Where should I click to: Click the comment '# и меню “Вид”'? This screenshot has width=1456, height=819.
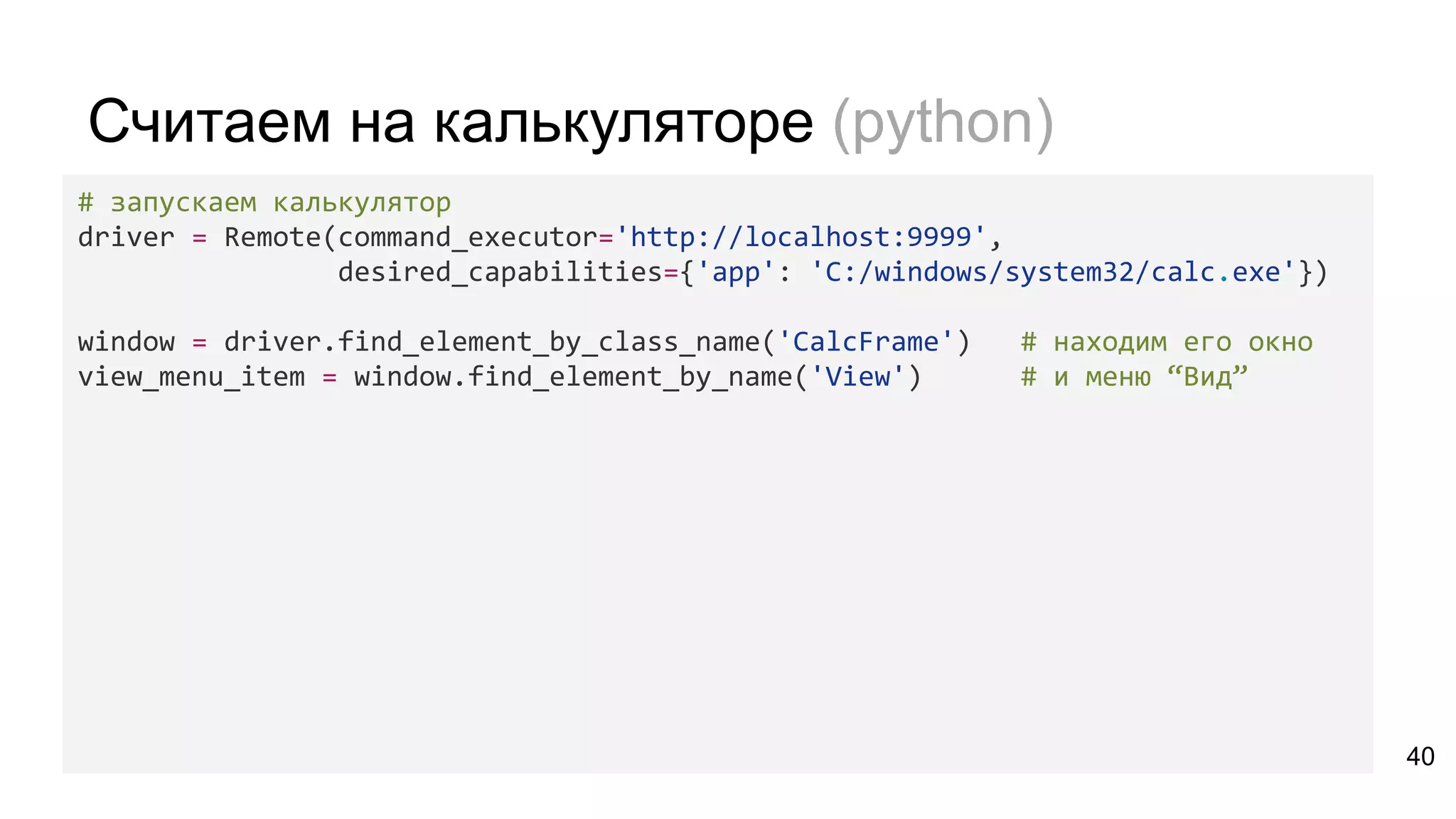pos(1135,377)
